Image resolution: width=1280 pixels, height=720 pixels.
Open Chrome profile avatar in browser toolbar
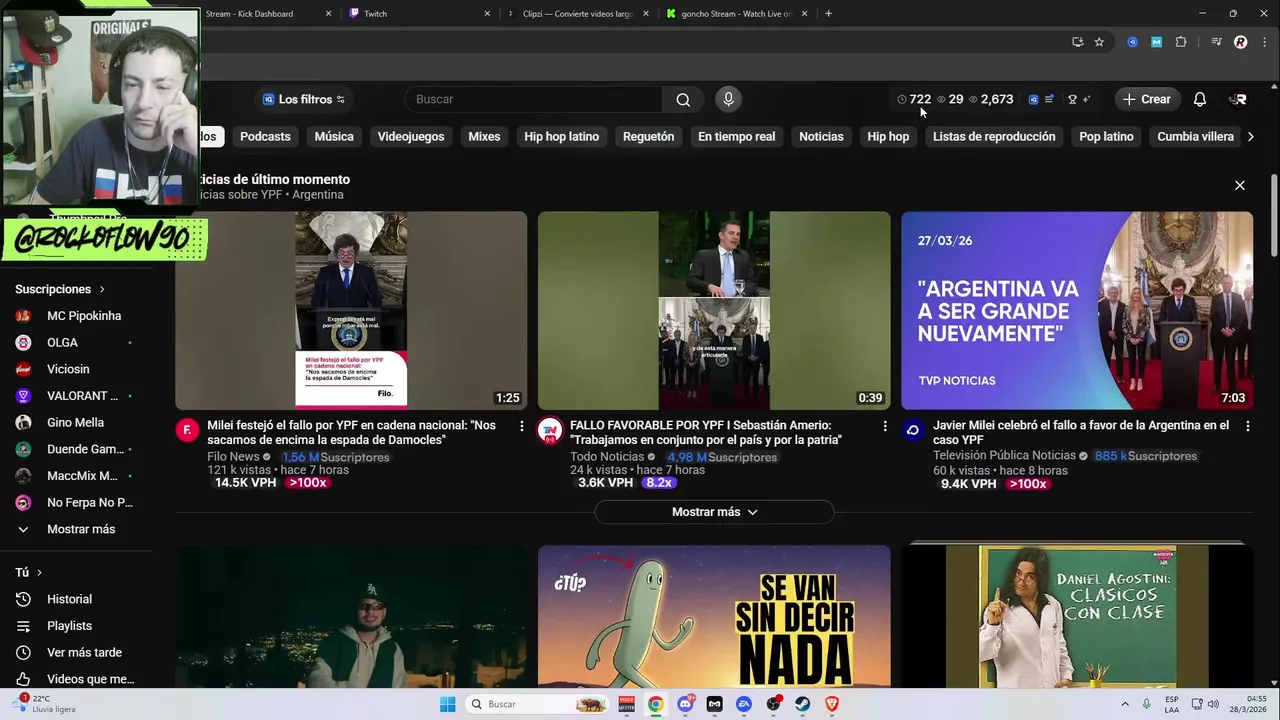[1241, 42]
